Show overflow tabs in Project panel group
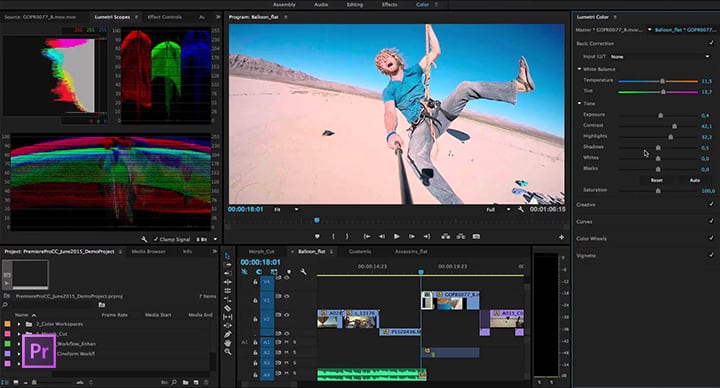Screen dimensions: 720x388 (x=214, y=251)
